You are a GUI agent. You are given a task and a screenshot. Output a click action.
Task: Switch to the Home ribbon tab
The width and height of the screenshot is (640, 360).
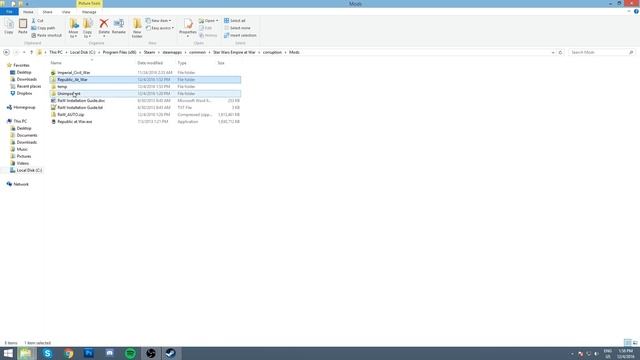tap(28, 12)
